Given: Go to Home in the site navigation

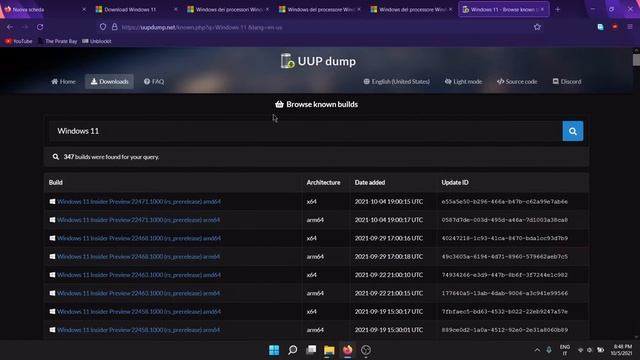Looking at the screenshot, I should [63, 82].
